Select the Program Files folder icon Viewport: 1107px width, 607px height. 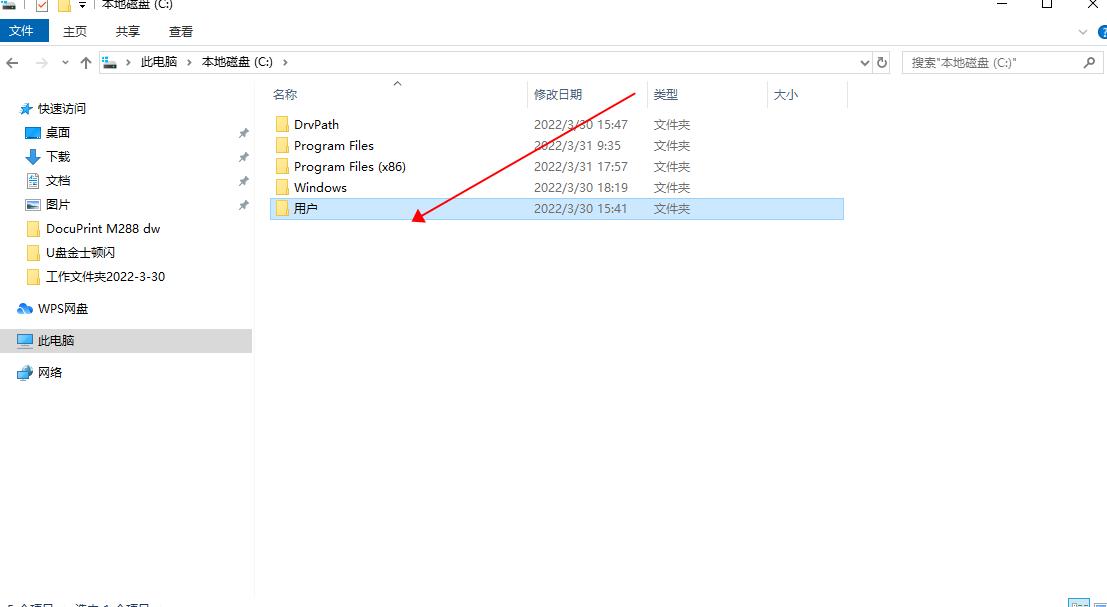coord(282,145)
